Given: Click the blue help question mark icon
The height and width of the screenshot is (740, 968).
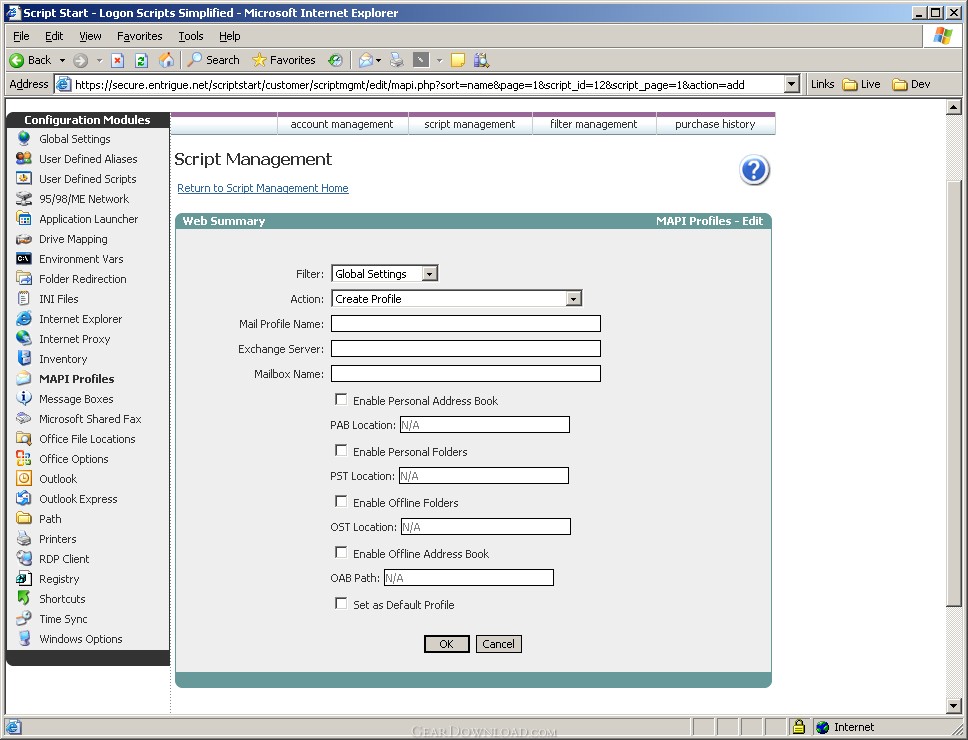Looking at the screenshot, I should pos(754,170).
